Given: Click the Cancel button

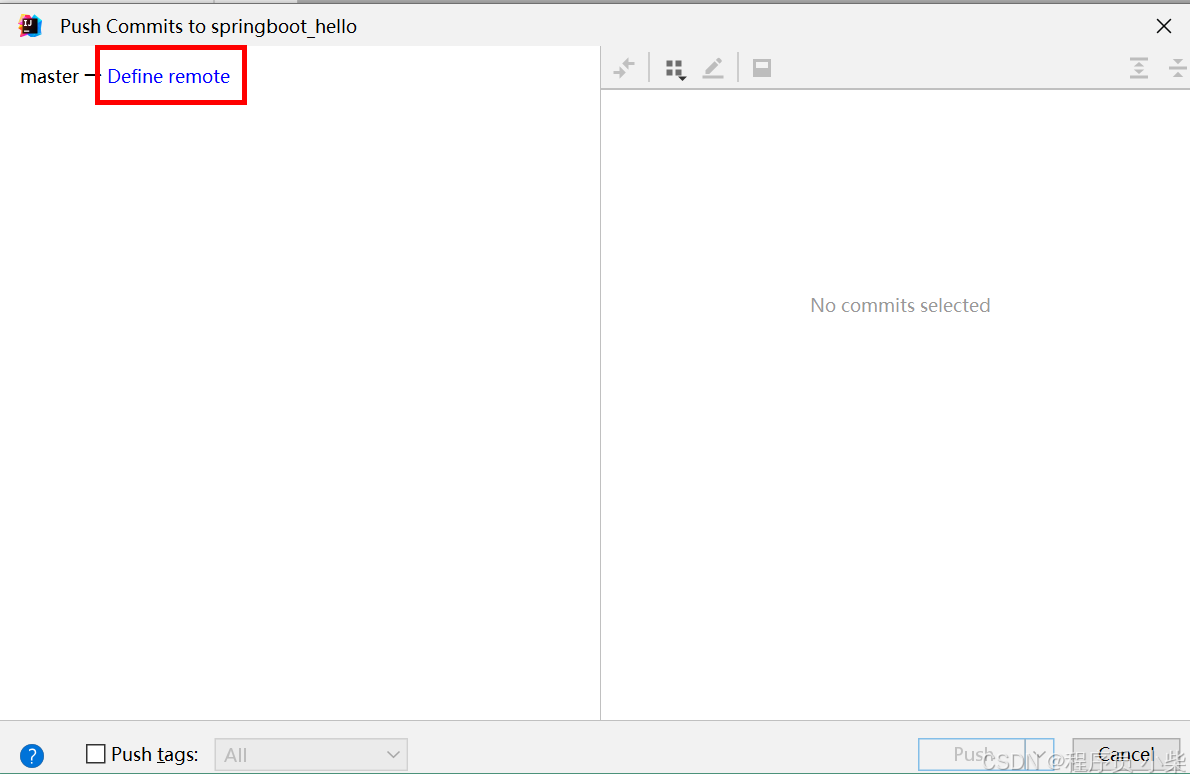Looking at the screenshot, I should click(x=1126, y=755).
